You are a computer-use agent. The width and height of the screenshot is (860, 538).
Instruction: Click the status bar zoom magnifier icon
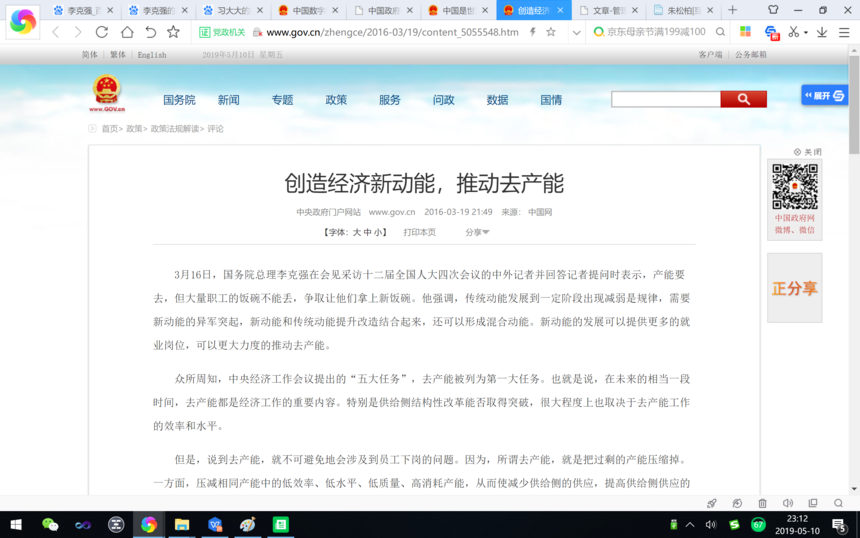coord(838,503)
